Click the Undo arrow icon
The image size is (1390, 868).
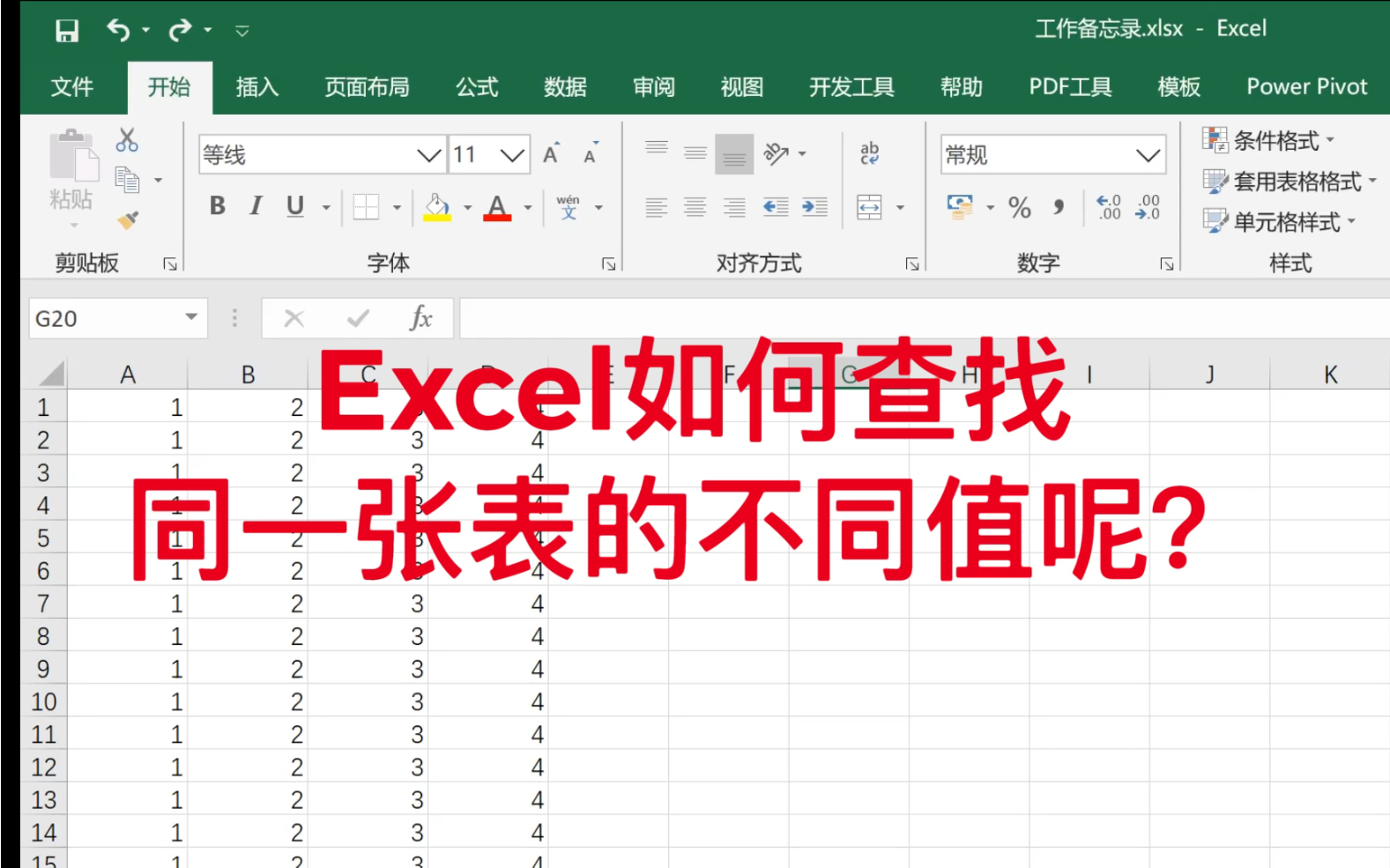pyautogui.click(x=118, y=31)
